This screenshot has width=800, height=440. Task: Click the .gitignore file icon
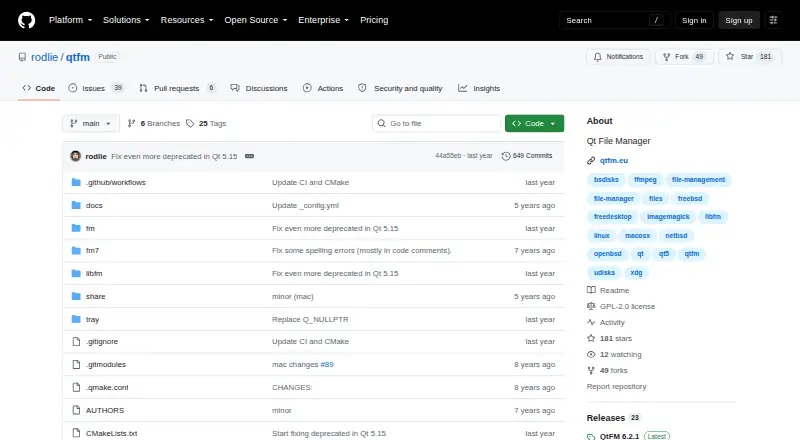76,341
